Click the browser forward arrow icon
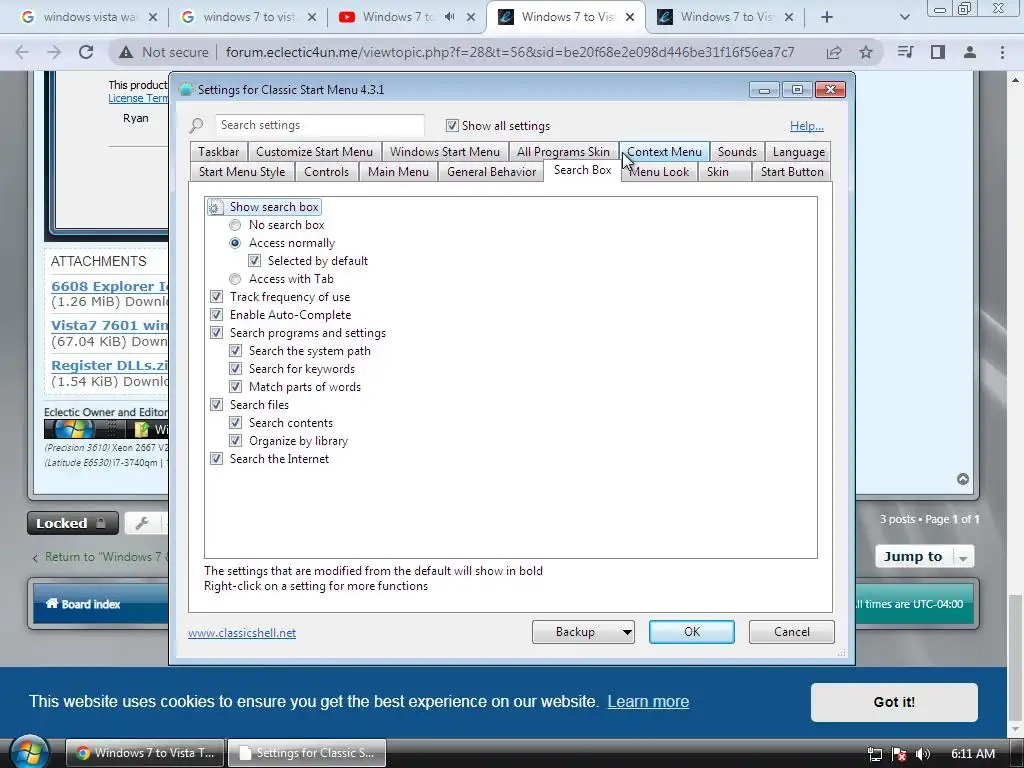The image size is (1024, 768). (x=54, y=52)
